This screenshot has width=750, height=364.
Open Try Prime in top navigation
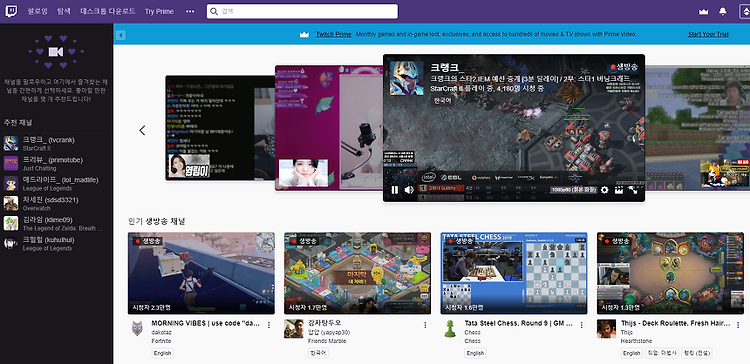(159, 11)
